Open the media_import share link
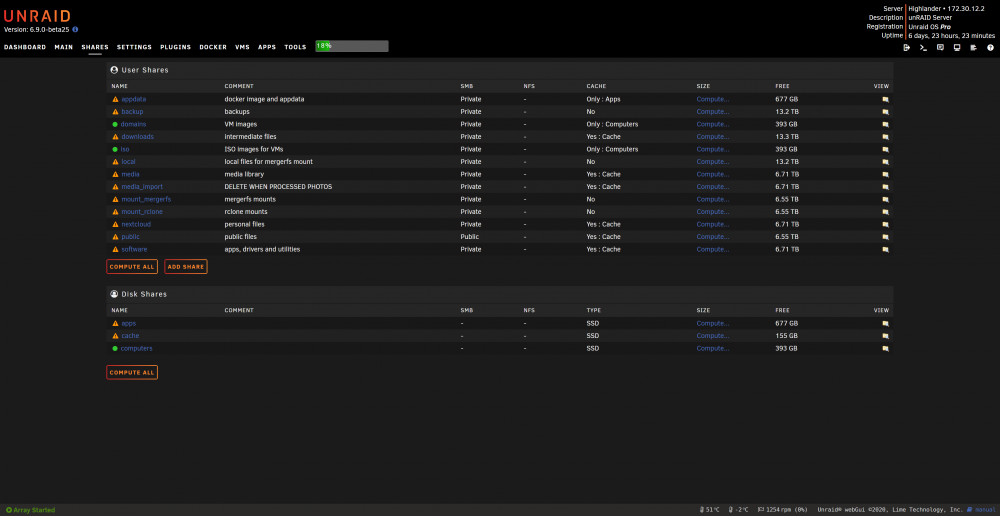 pyautogui.click(x=142, y=187)
